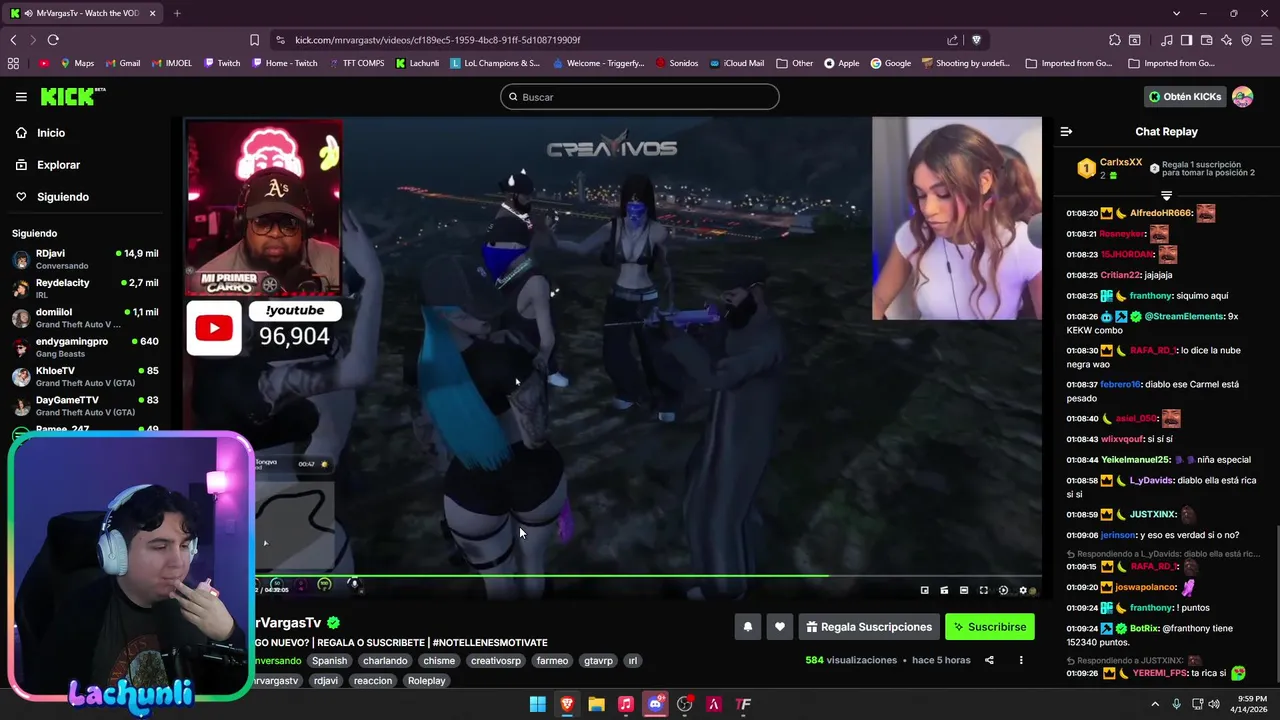The image size is (1280, 720).
Task: Select the reaccion tag
Action: click(373, 681)
